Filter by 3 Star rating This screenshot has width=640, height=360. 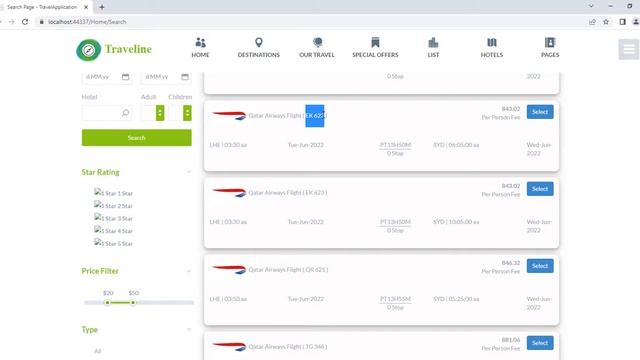click(113, 218)
